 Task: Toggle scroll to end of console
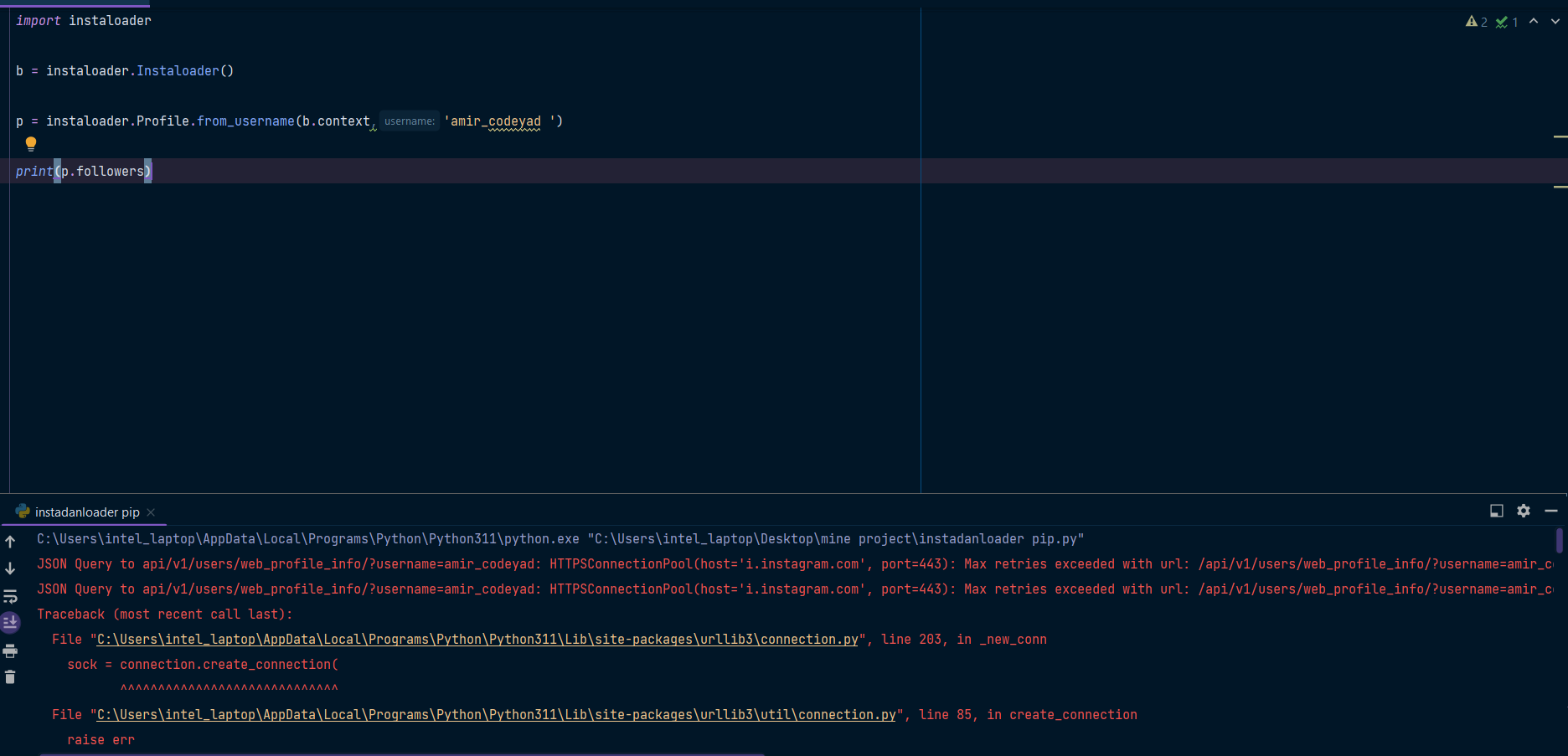point(11,623)
